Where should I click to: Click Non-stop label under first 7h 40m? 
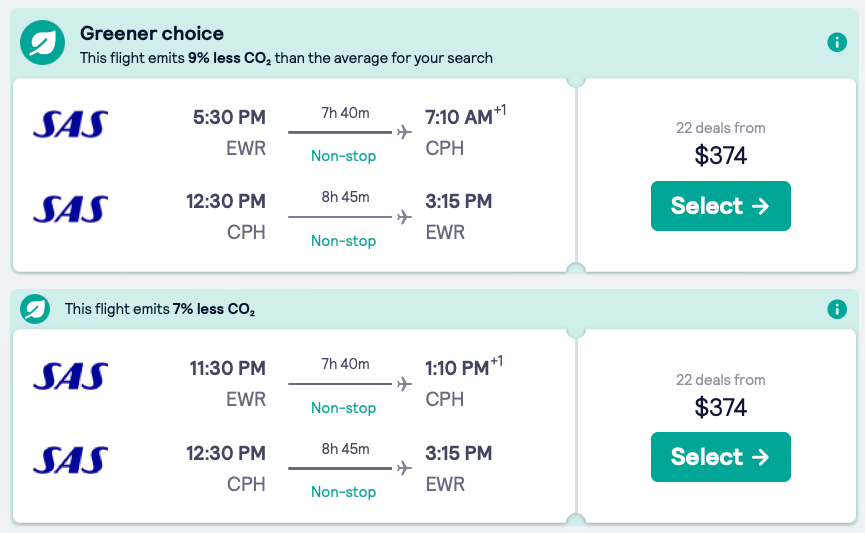coord(343,156)
